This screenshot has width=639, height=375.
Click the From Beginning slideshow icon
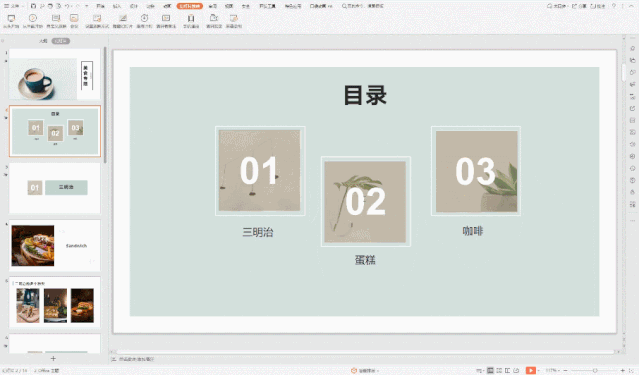click(11, 19)
